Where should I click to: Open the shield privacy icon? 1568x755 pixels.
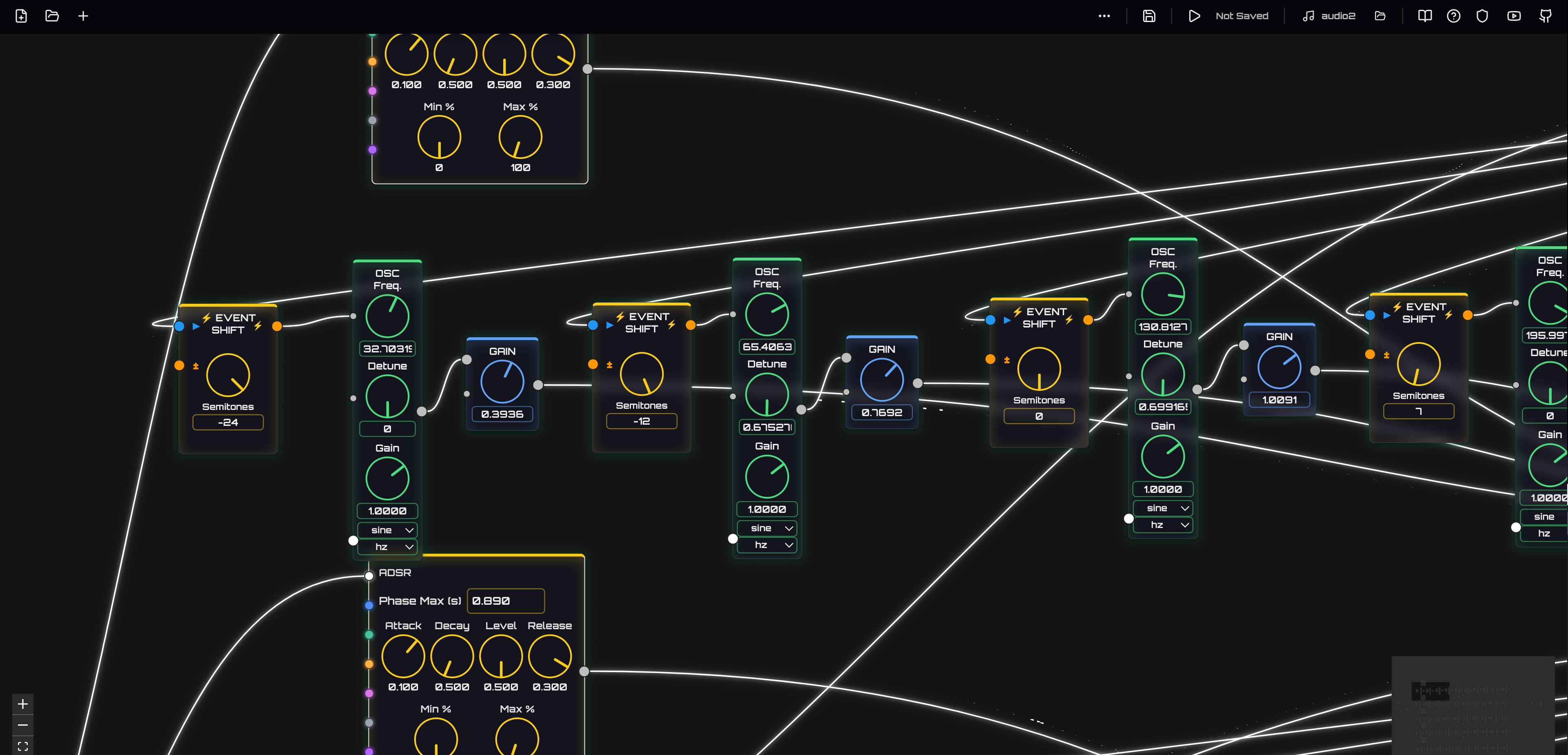pos(1482,16)
